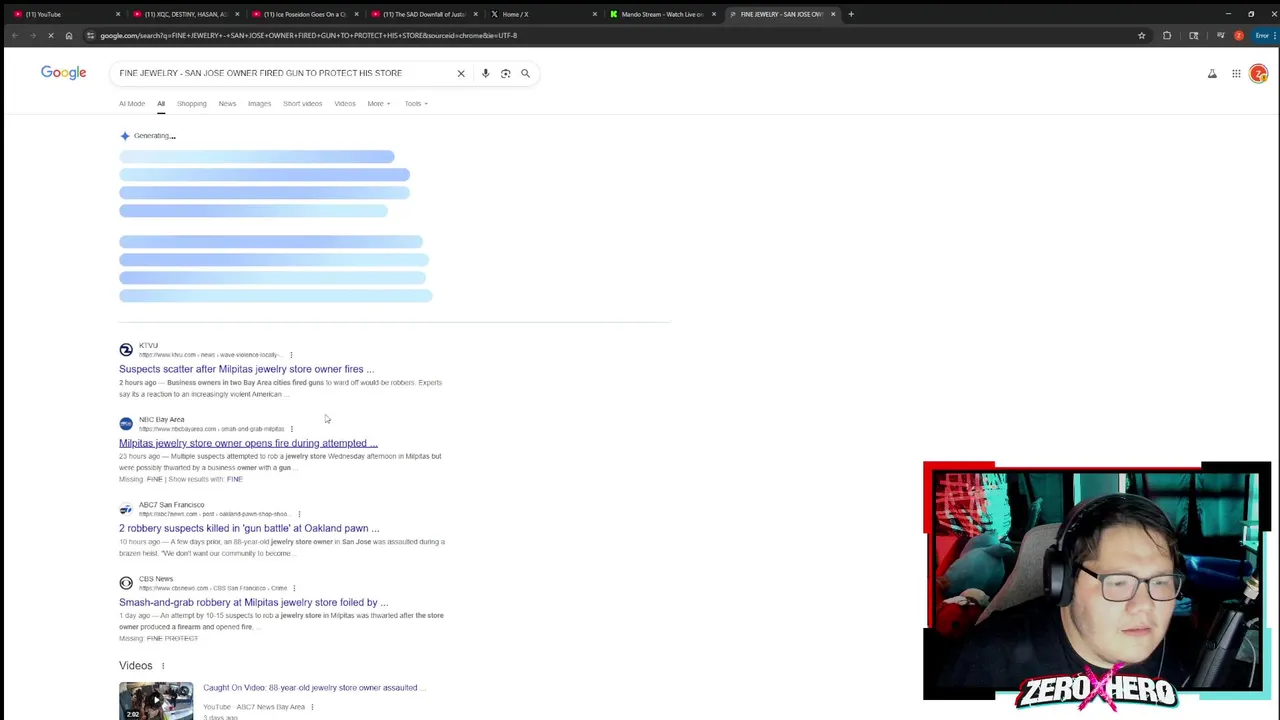
Task: Open 'Suspects scatter after Milpitas jewelry store owner fires' link
Action: pos(247,369)
